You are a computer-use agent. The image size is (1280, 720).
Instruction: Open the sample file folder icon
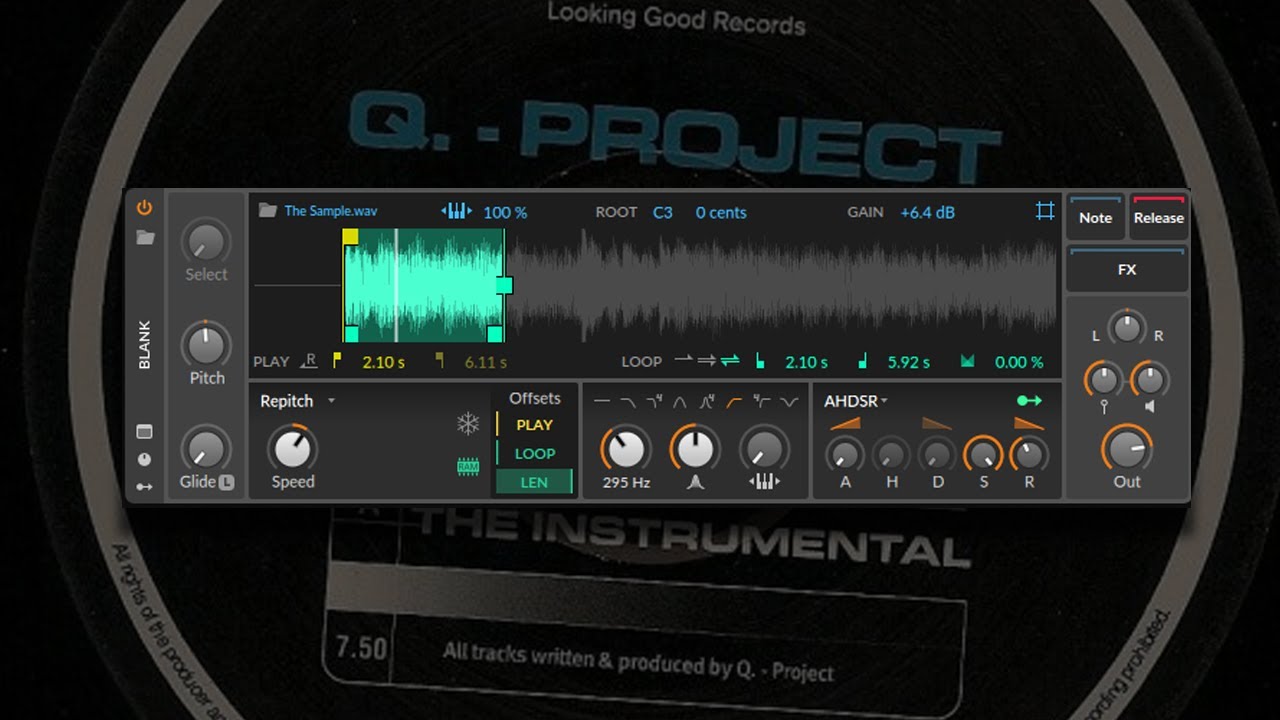coord(267,211)
